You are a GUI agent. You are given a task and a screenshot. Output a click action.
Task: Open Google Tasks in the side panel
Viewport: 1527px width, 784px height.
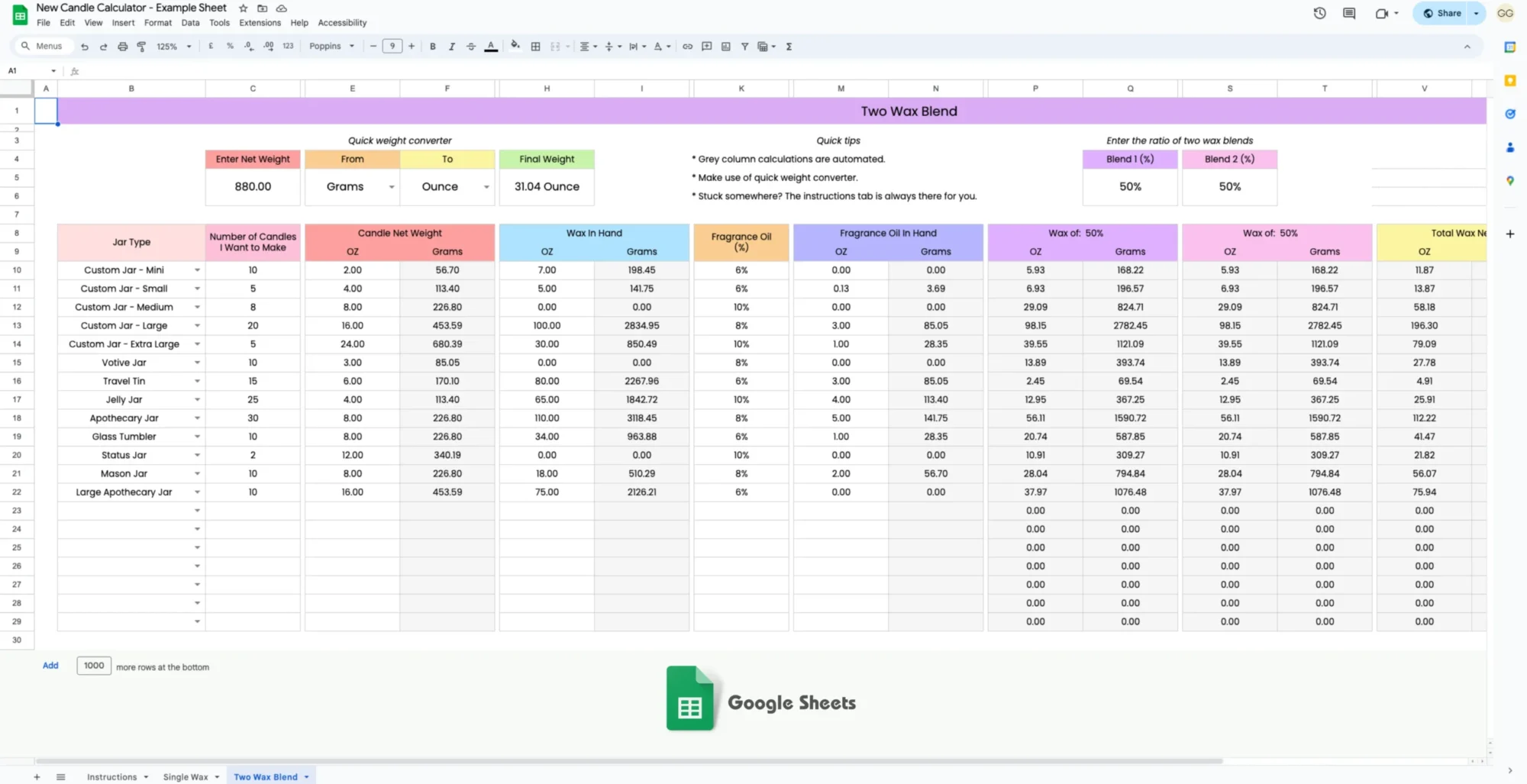point(1509,114)
